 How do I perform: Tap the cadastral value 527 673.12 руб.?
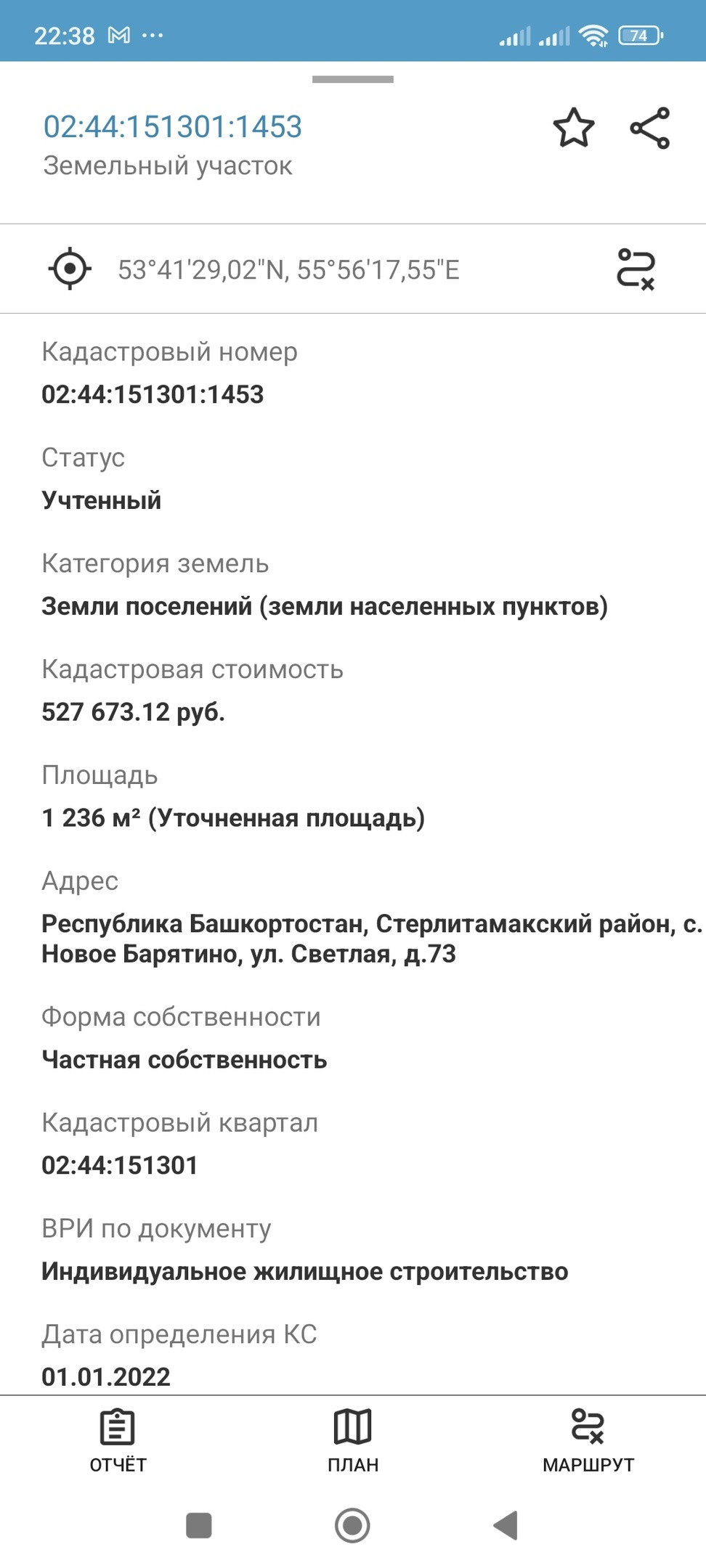(x=134, y=712)
